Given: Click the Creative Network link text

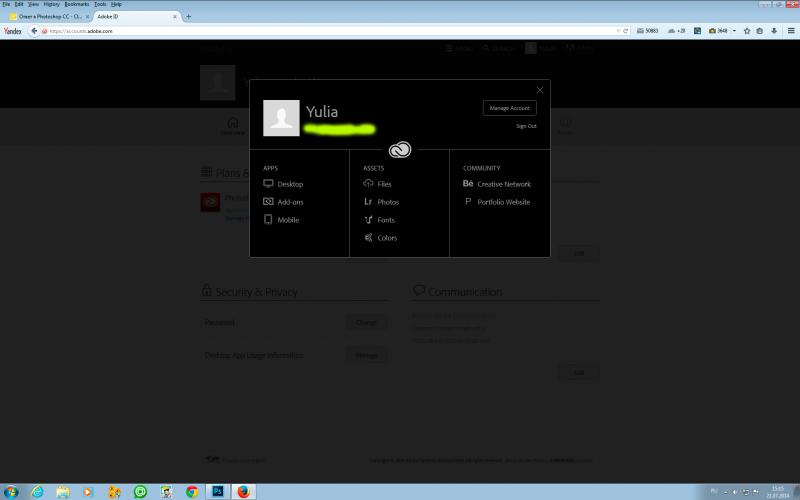Looking at the screenshot, I should click(504, 184).
